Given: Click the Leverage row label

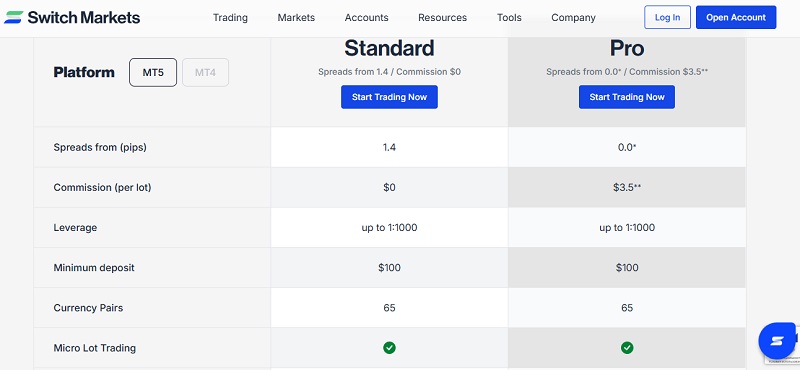Looking at the screenshot, I should click(75, 228).
